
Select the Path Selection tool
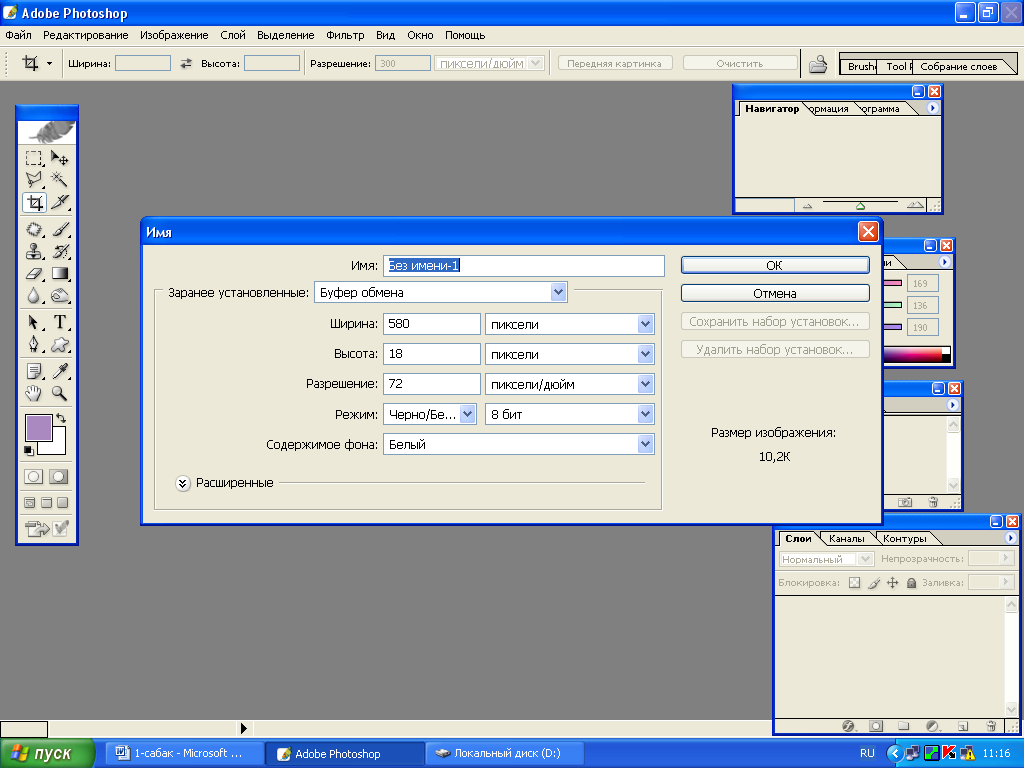point(34,322)
